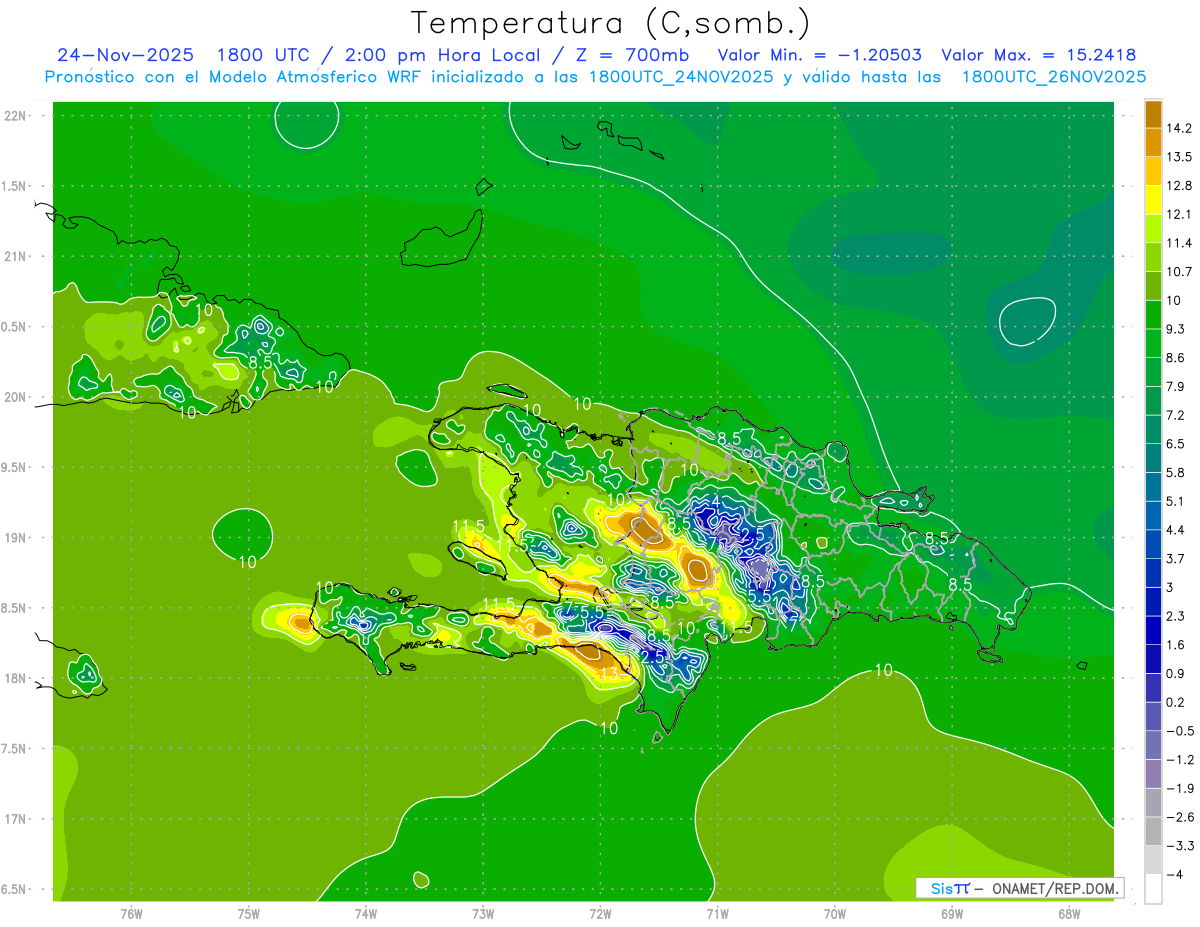Click the '13.5' color scale label
The width and height of the screenshot is (1200, 927).
[1178, 157]
